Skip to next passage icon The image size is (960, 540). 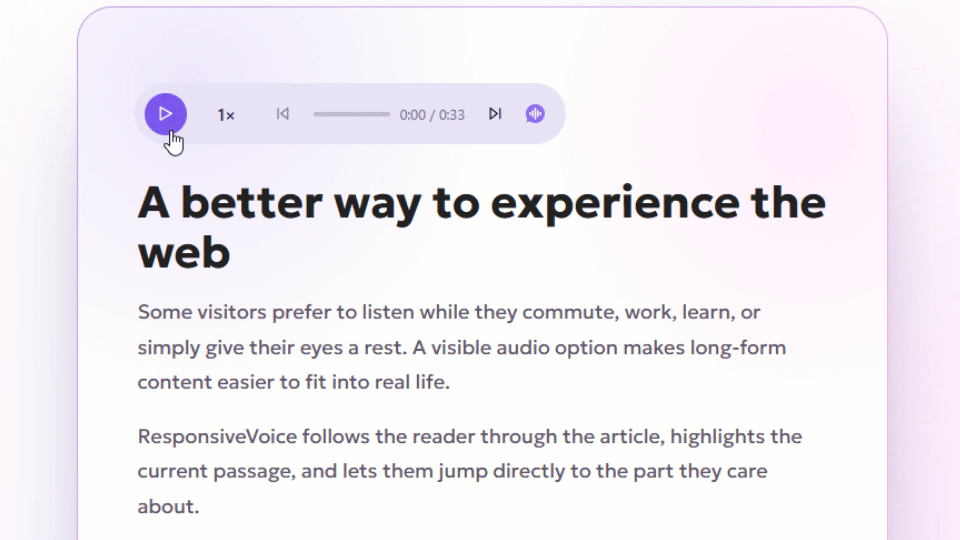click(x=495, y=114)
